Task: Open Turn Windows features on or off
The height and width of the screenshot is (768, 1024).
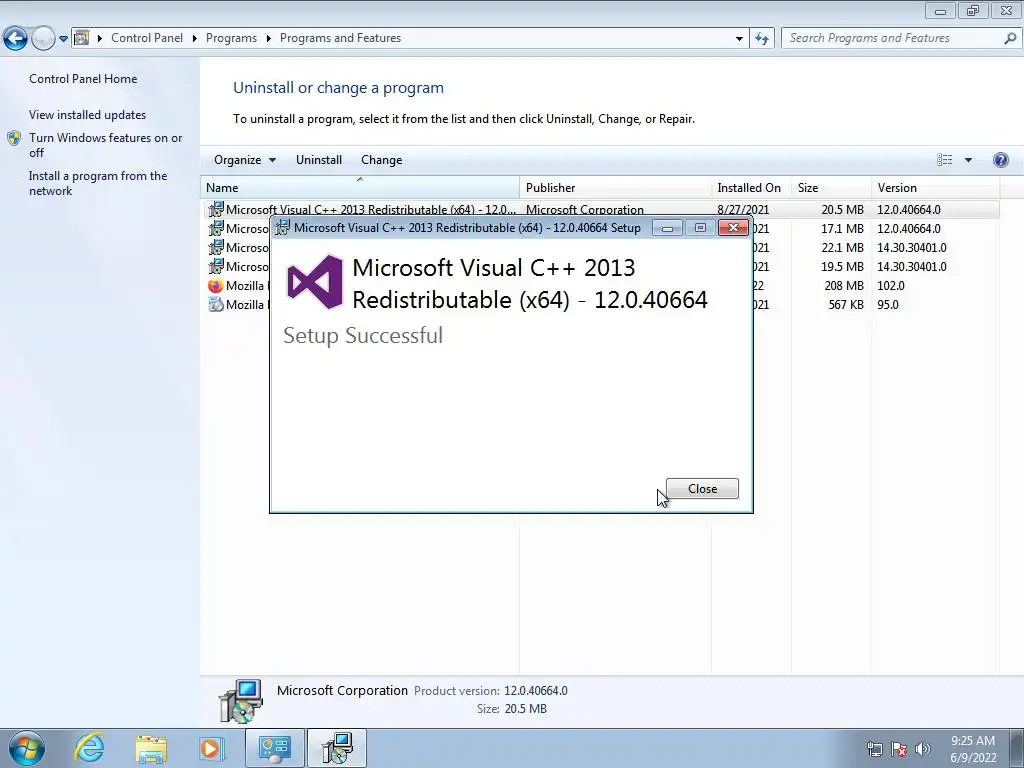Action: tap(105, 145)
